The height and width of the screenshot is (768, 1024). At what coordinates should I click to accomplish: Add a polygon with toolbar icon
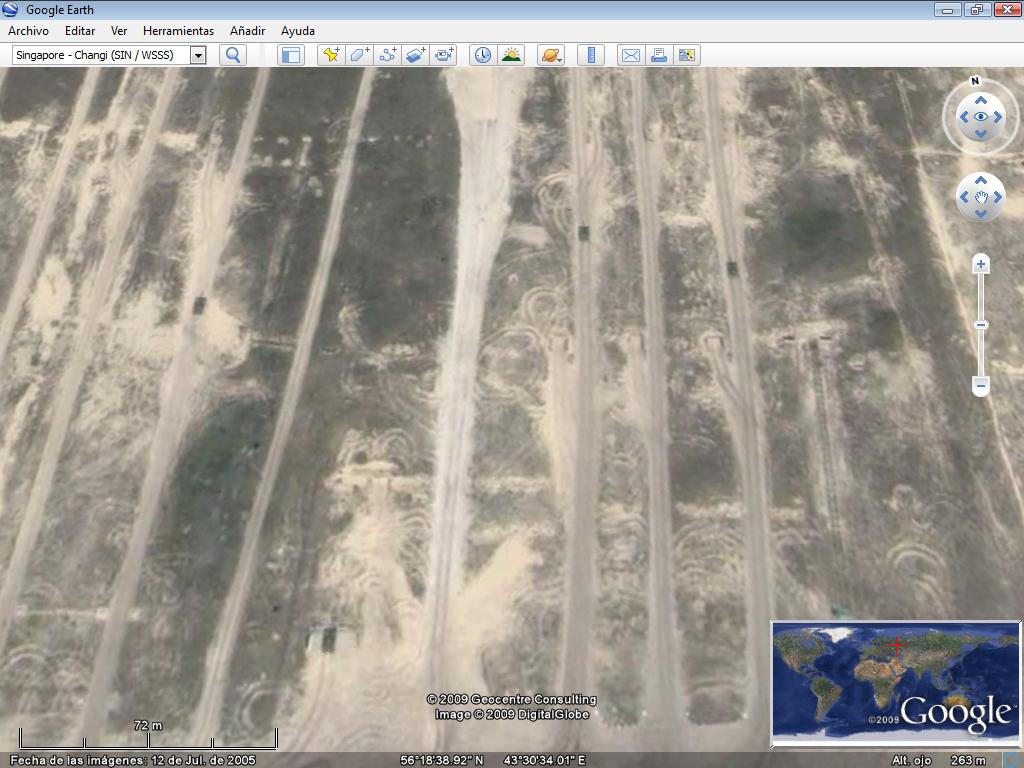359,55
